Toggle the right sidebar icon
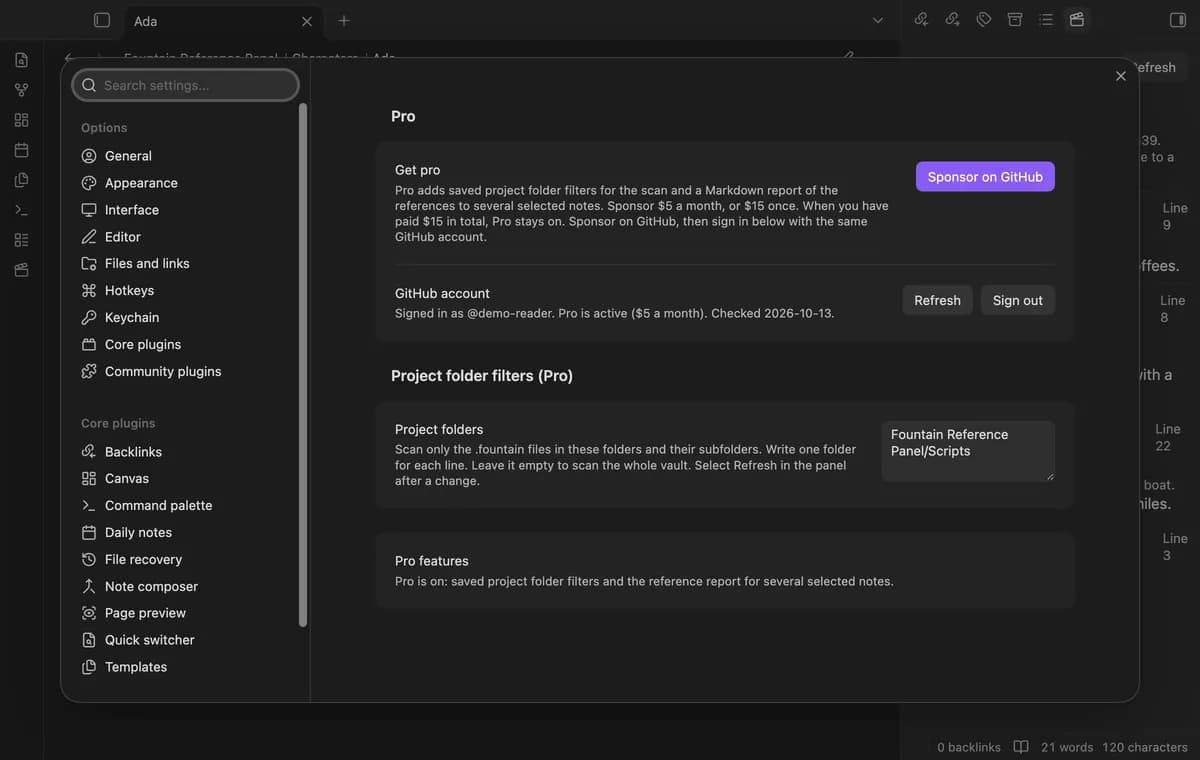Screen dimensions: 1200x760 pos(1177,20)
